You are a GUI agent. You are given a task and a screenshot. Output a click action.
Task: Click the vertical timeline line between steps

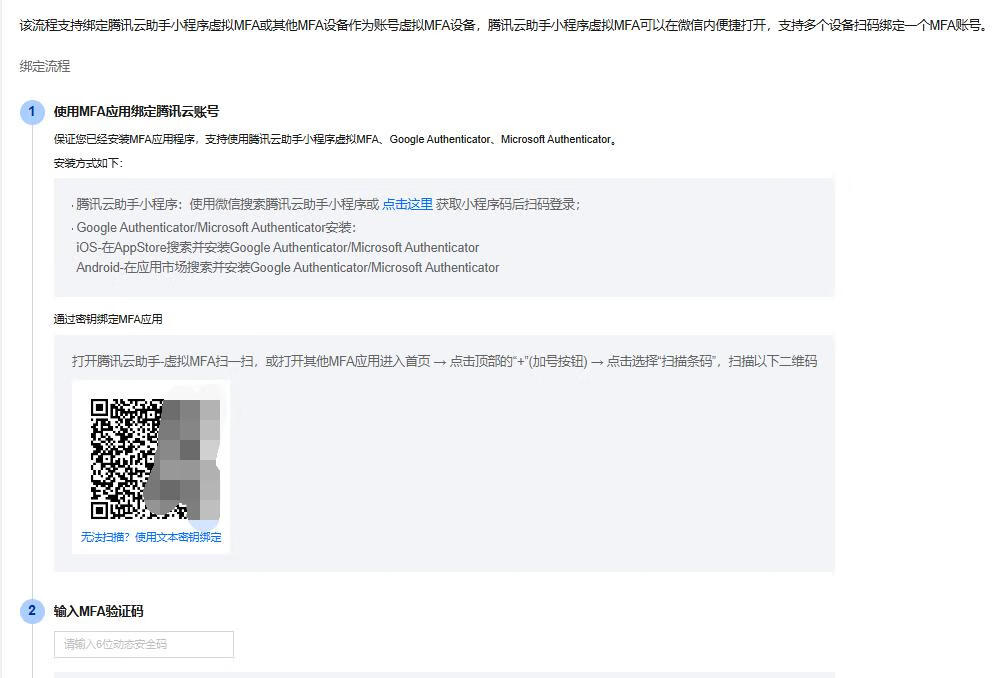[x=32, y=360]
